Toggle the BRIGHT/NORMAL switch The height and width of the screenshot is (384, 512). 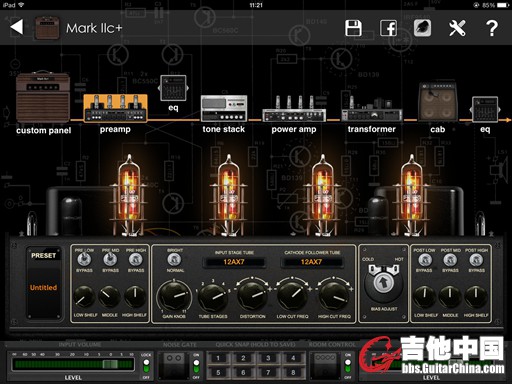click(x=174, y=259)
